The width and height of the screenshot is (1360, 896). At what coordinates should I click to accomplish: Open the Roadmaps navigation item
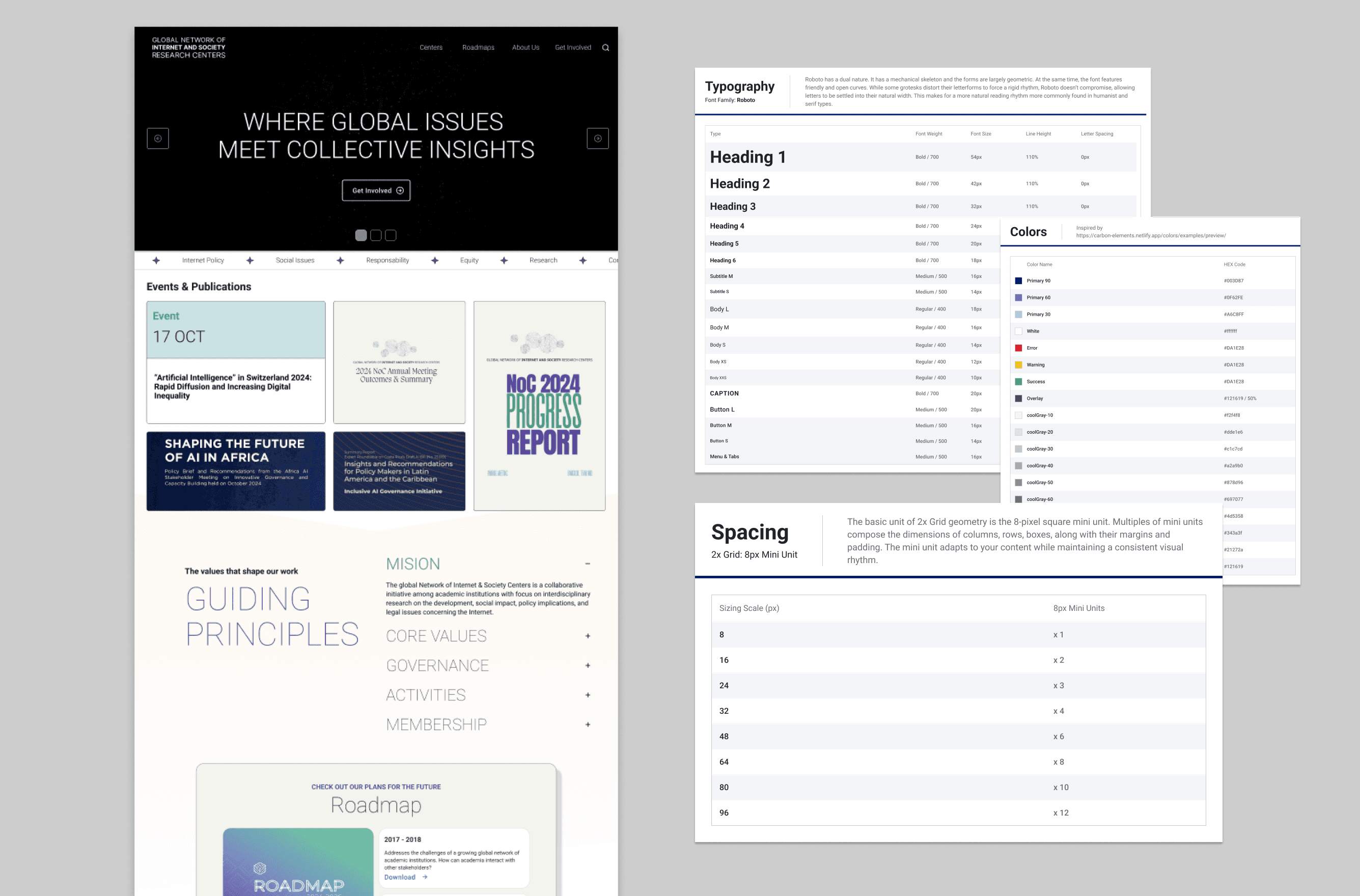[478, 47]
